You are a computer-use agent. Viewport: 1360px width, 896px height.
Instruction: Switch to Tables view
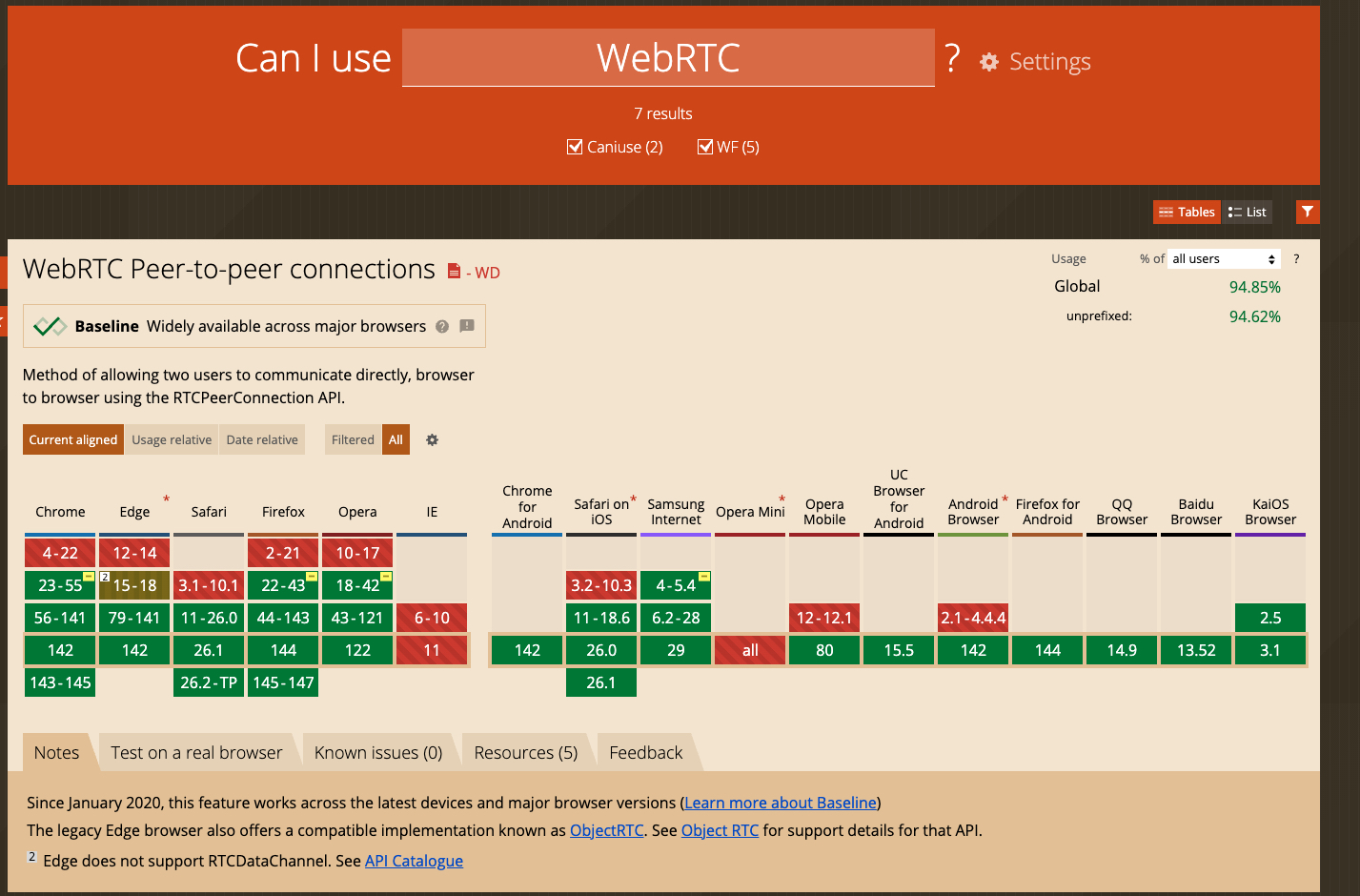tap(1187, 212)
